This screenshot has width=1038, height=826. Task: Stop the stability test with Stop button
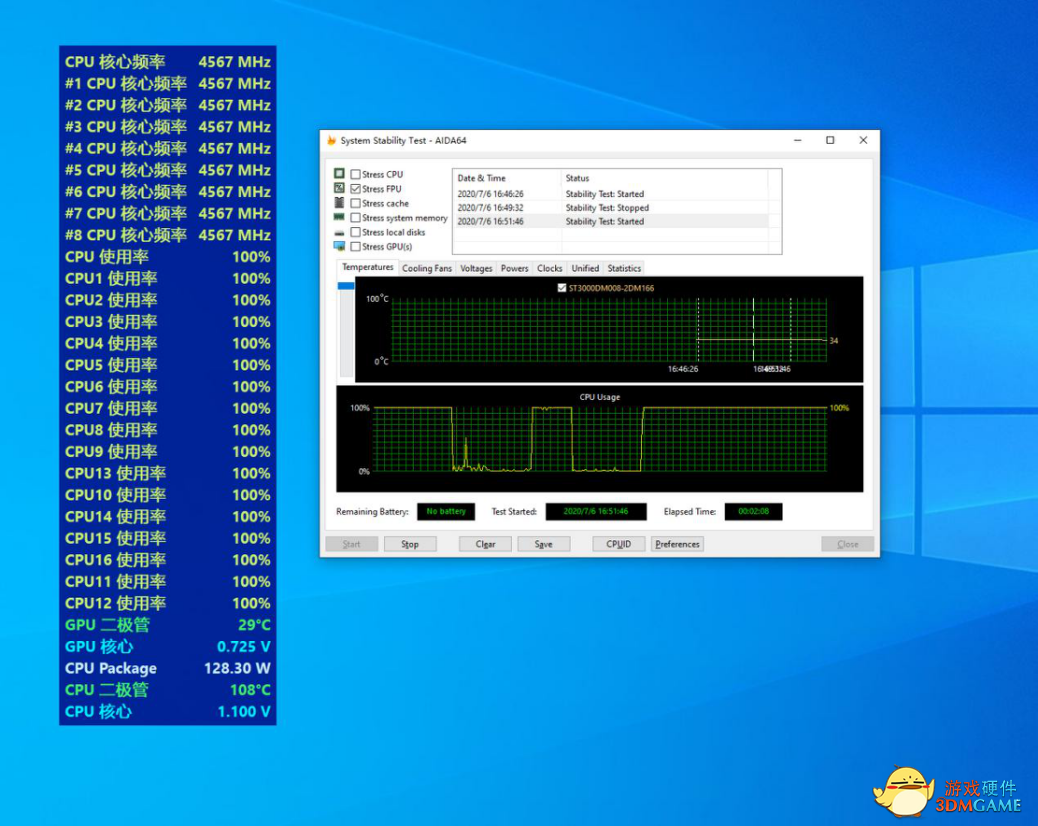(410, 544)
